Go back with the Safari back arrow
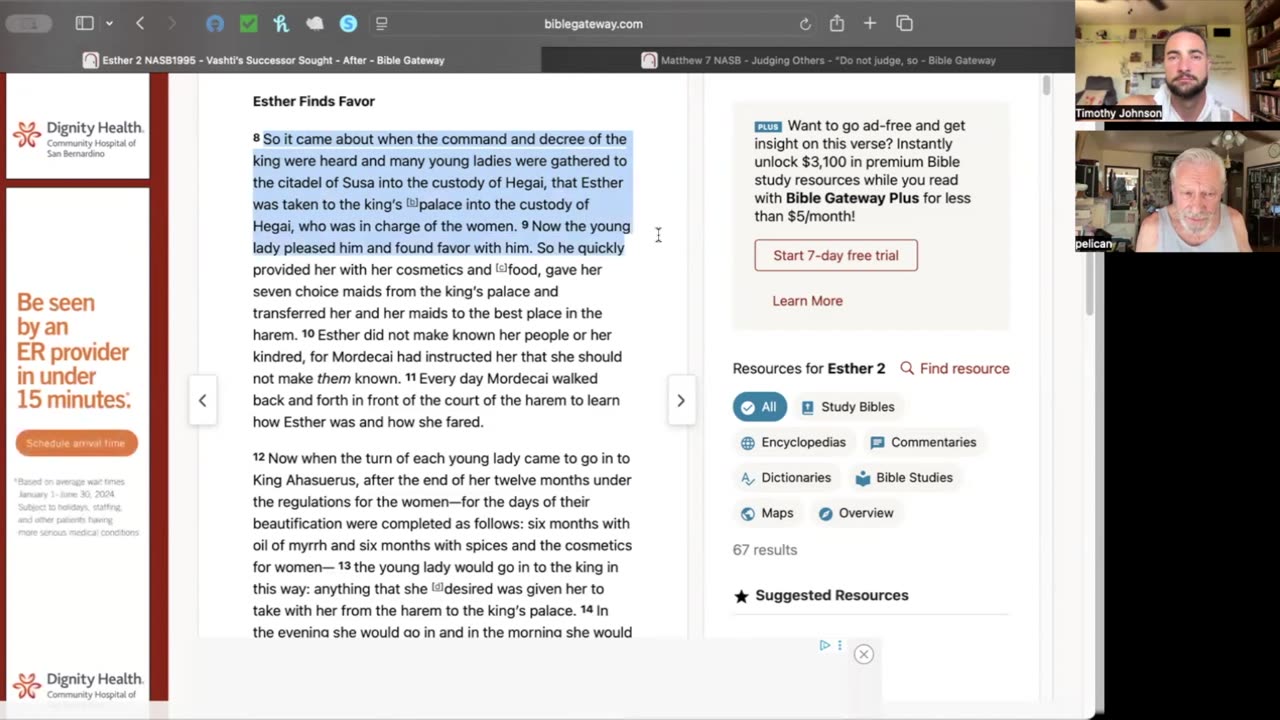 coord(140,23)
